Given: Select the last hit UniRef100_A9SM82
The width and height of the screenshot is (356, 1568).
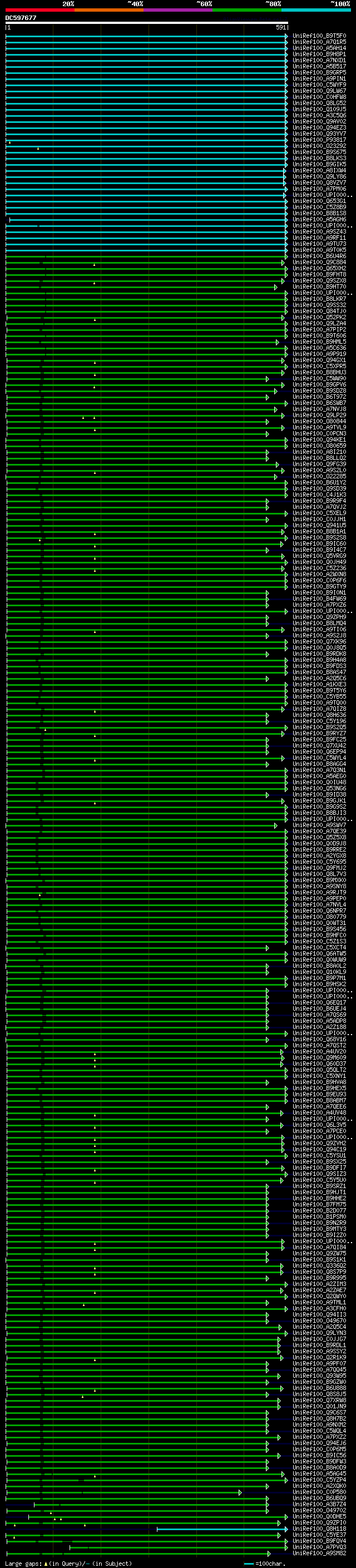Looking at the screenshot, I should pos(319,1554).
